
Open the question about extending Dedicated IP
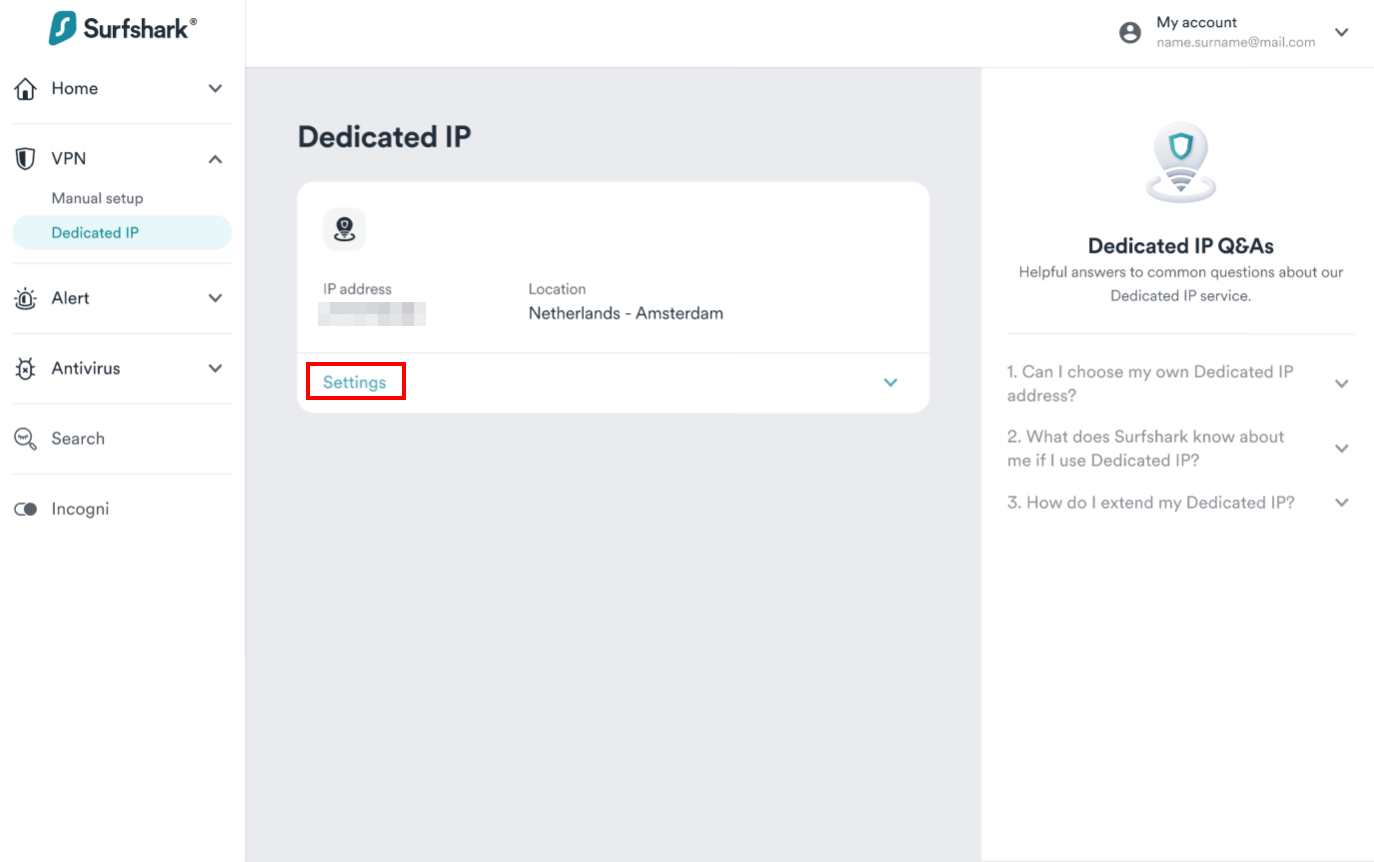[x=1341, y=503]
